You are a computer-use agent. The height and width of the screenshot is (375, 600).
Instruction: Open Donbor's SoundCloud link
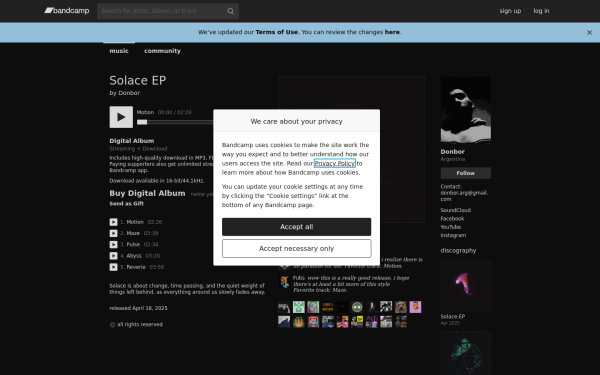click(455, 210)
